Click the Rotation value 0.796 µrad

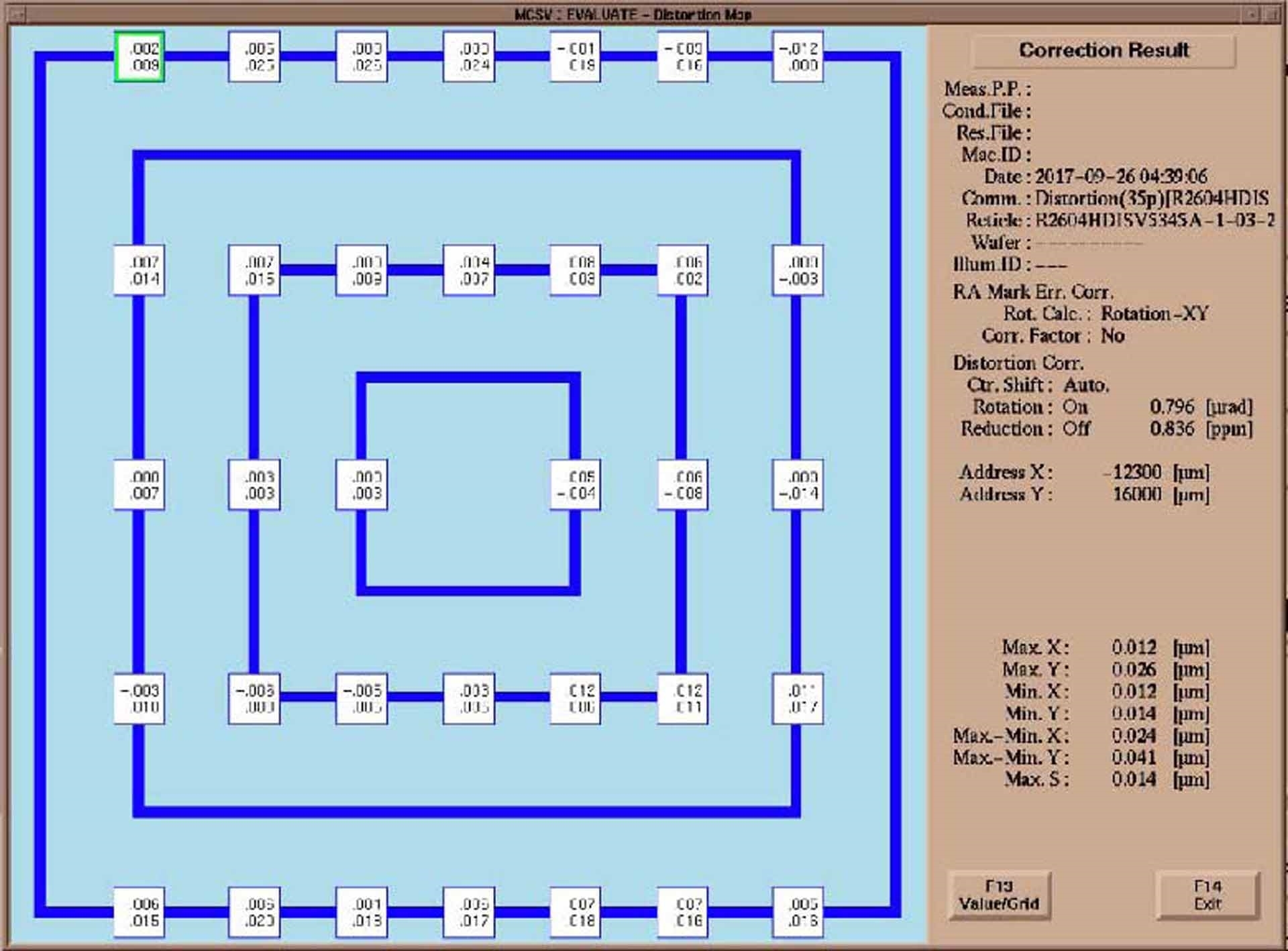[1201, 406]
